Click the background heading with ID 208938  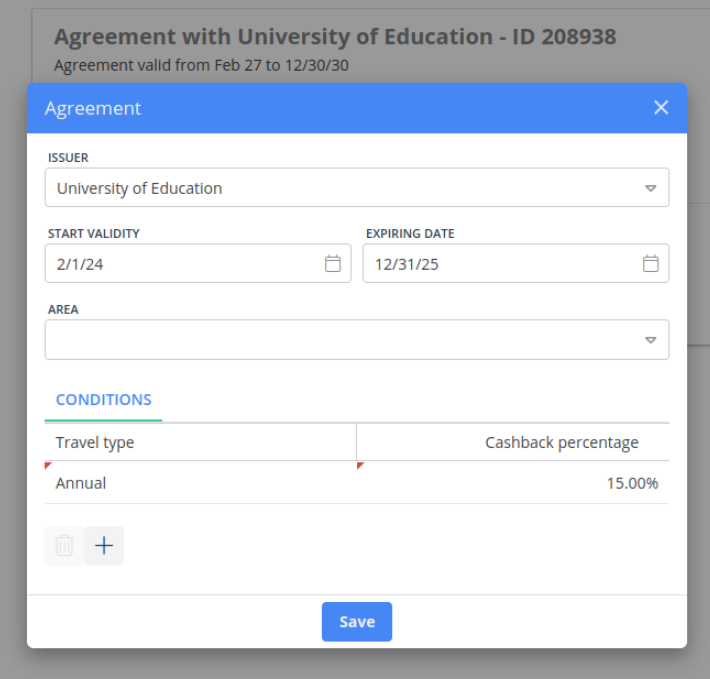point(335,37)
